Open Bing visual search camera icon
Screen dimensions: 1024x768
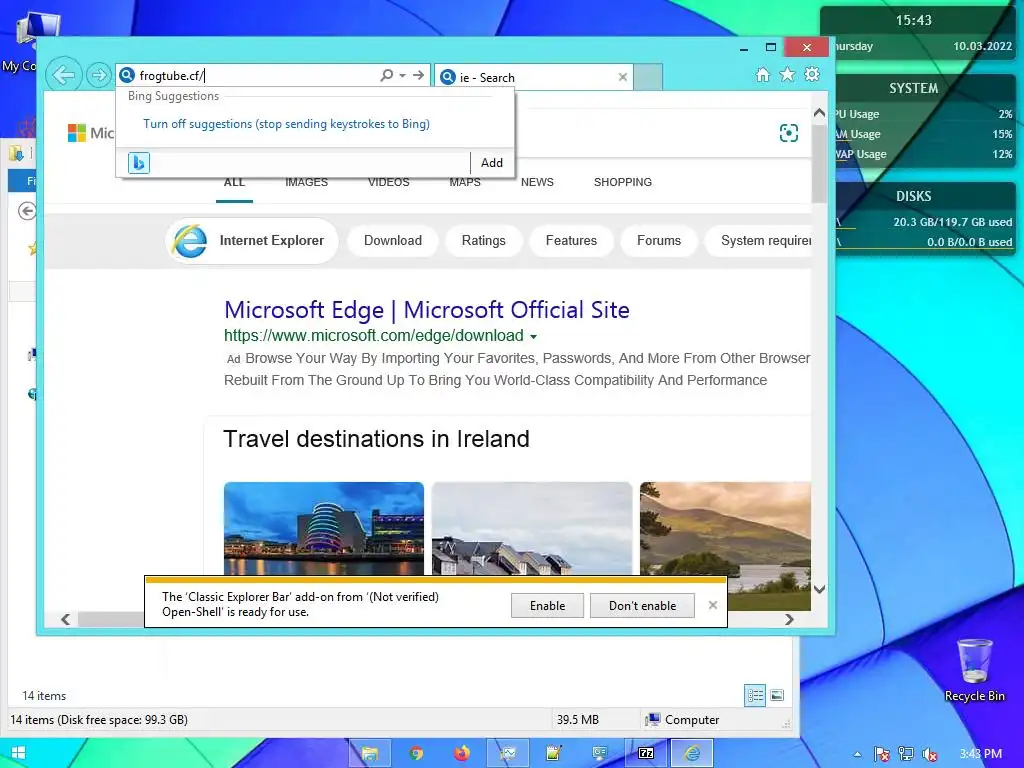pyautogui.click(x=789, y=133)
